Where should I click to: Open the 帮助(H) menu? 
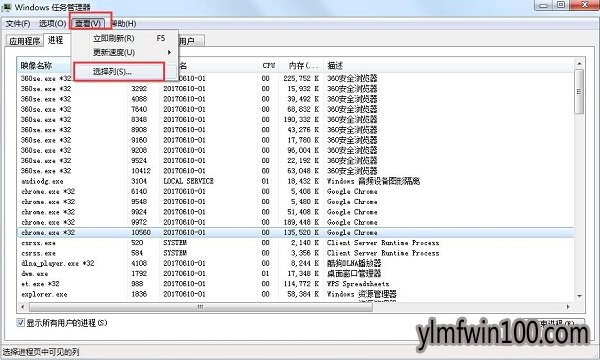pos(124,24)
